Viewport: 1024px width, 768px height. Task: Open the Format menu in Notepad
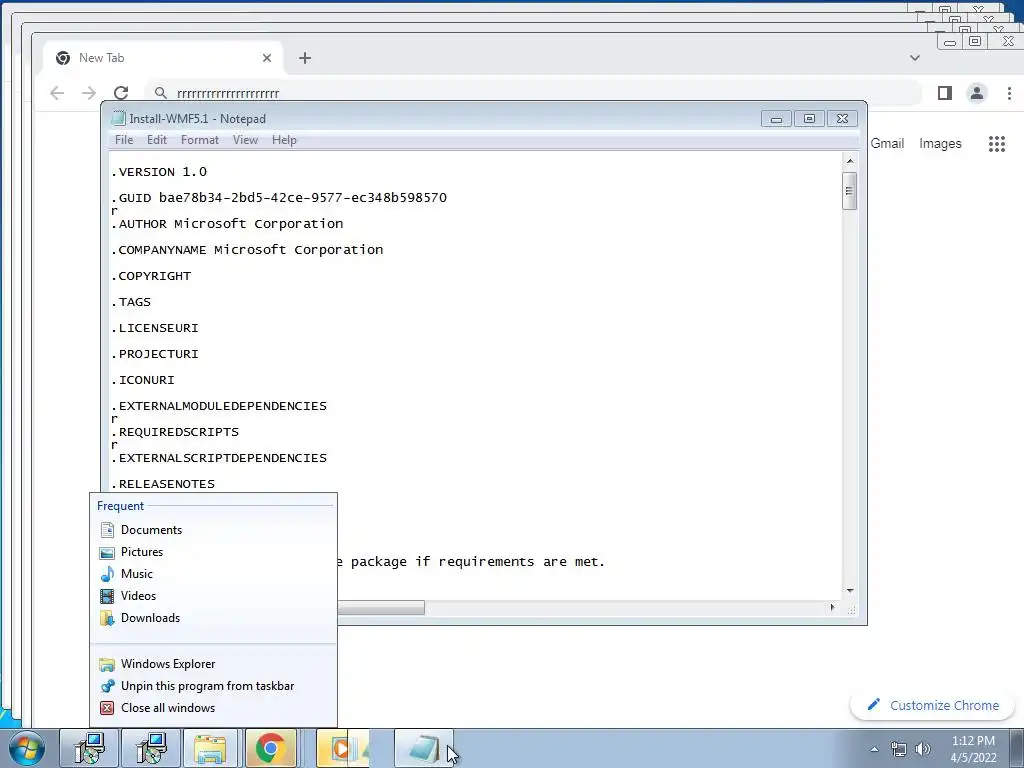[x=200, y=140]
